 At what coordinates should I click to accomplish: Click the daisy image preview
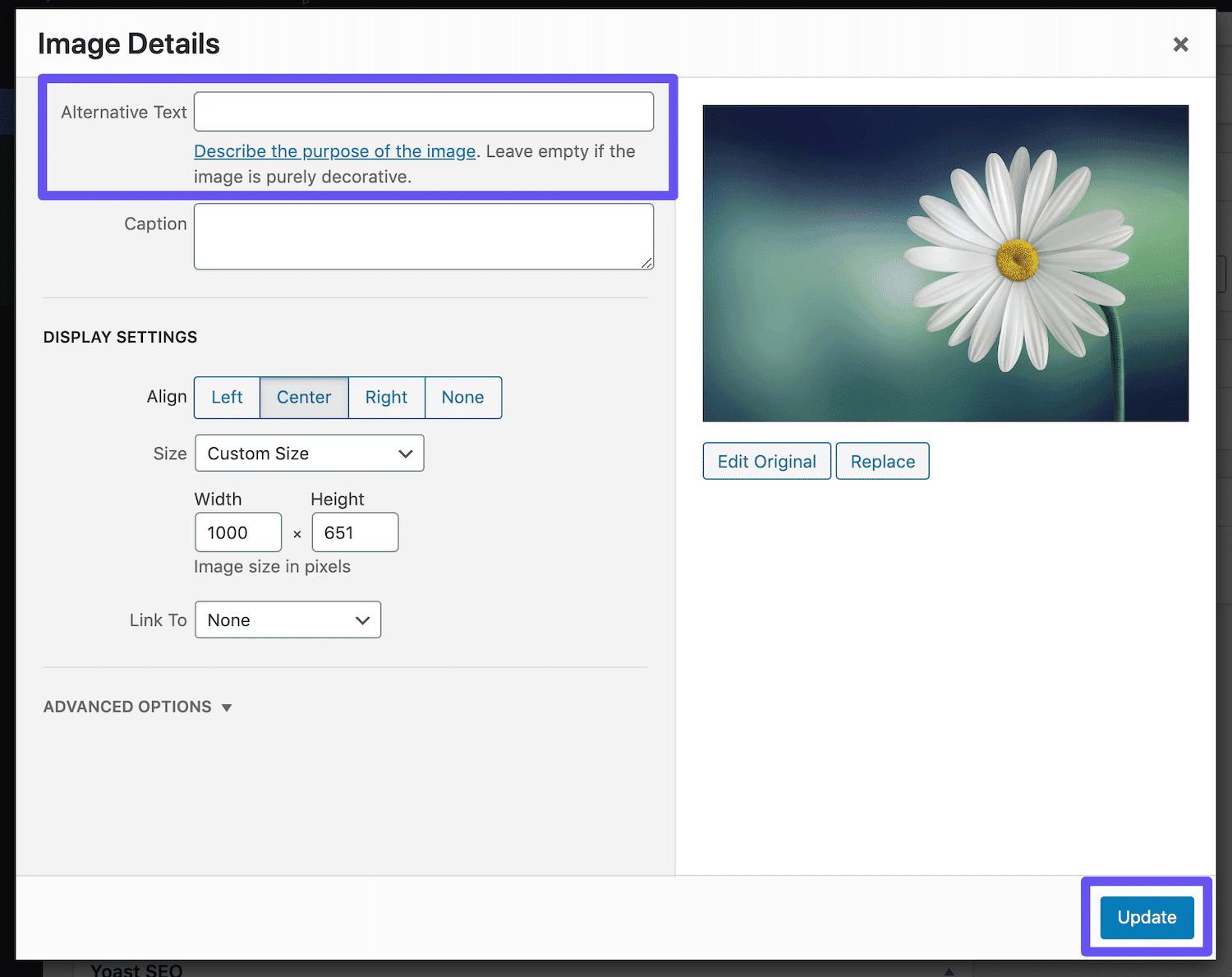[x=945, y=263]
